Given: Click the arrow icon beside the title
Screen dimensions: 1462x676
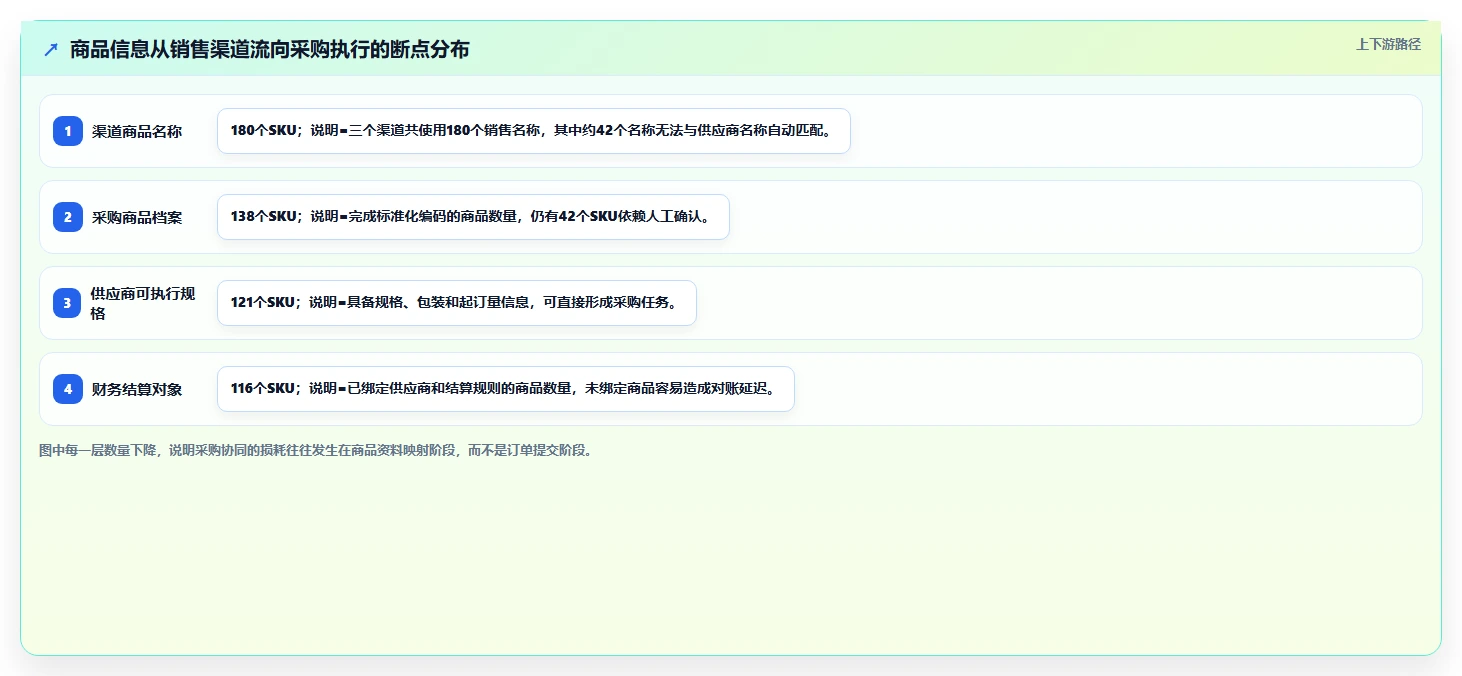Looking at the screenshot, I should point(51,49).
